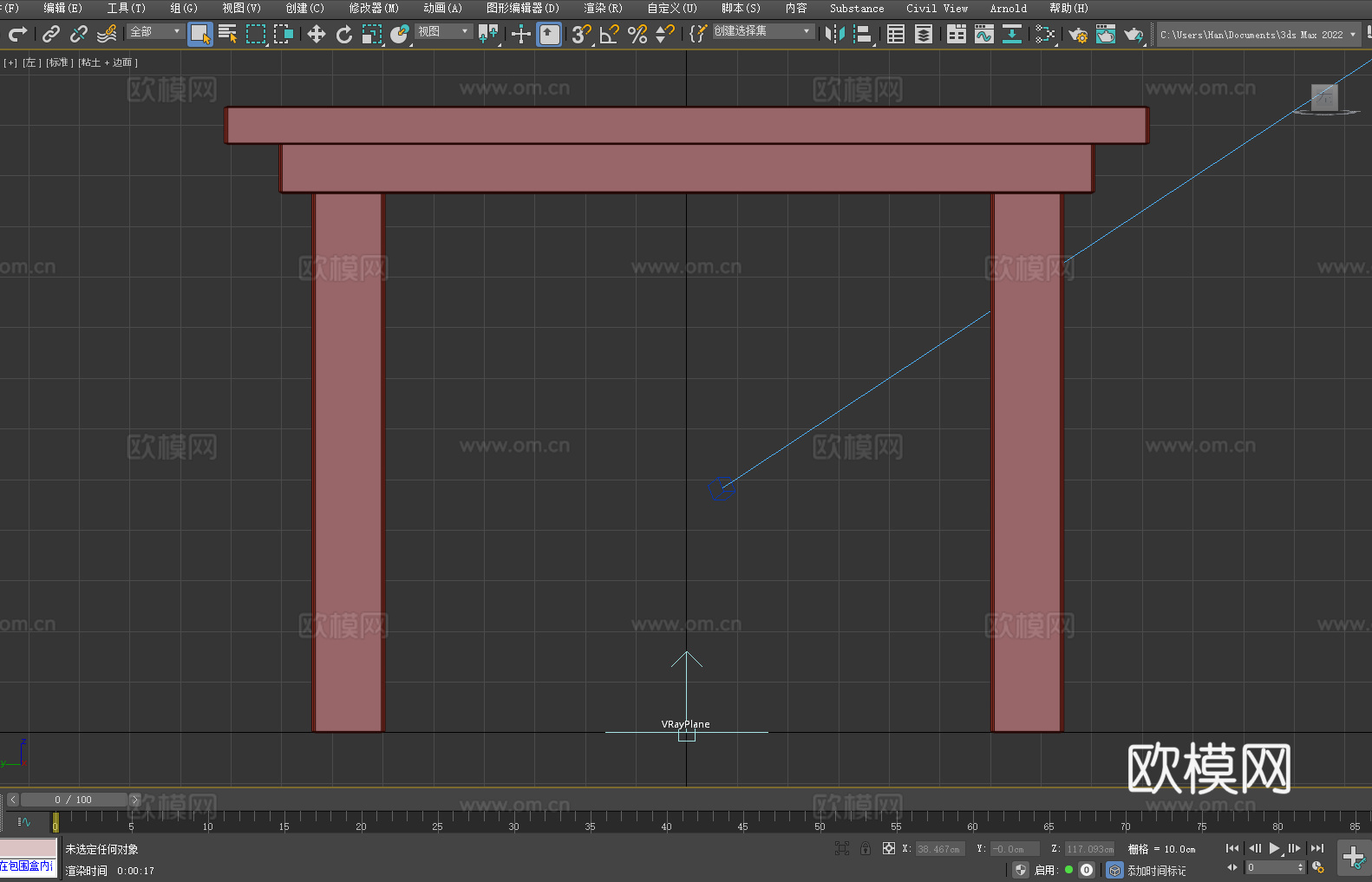Click the Align tool icon

863,34
